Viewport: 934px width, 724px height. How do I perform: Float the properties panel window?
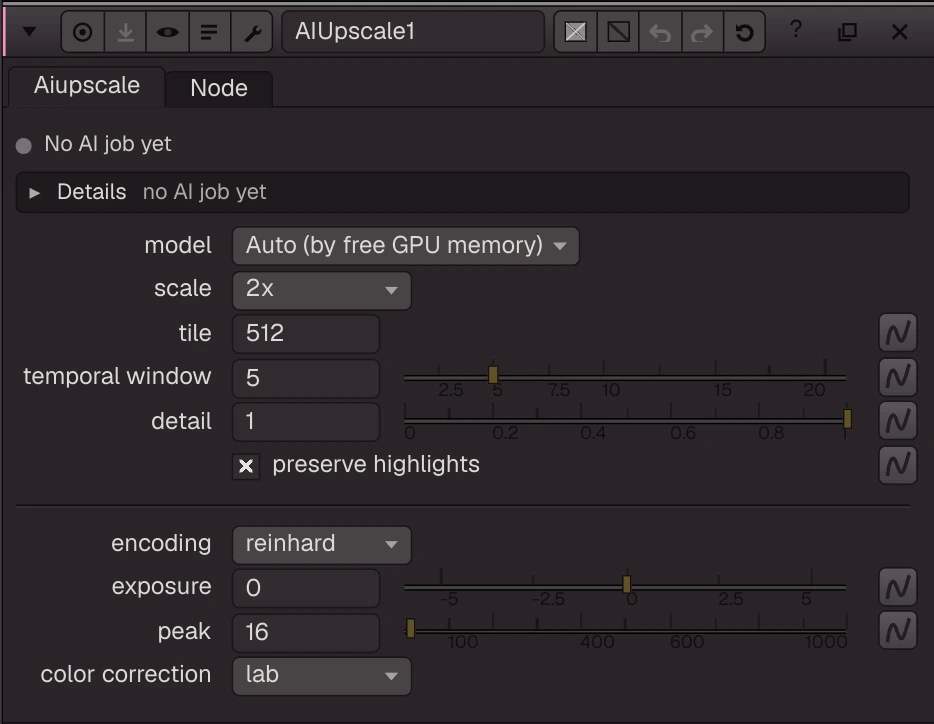coord(847,32)
